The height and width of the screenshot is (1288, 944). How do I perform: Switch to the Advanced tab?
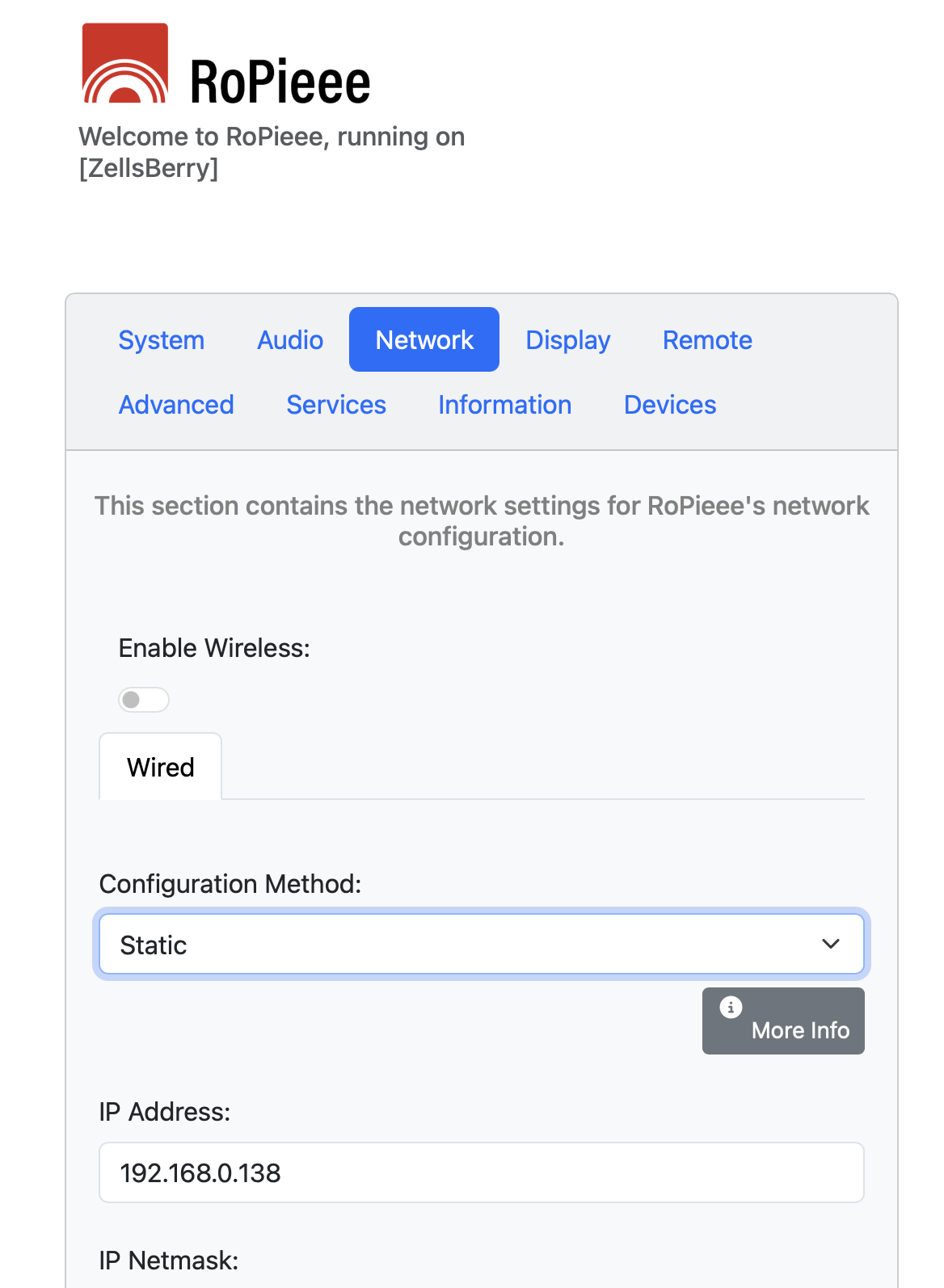click(x=176, y=405)
